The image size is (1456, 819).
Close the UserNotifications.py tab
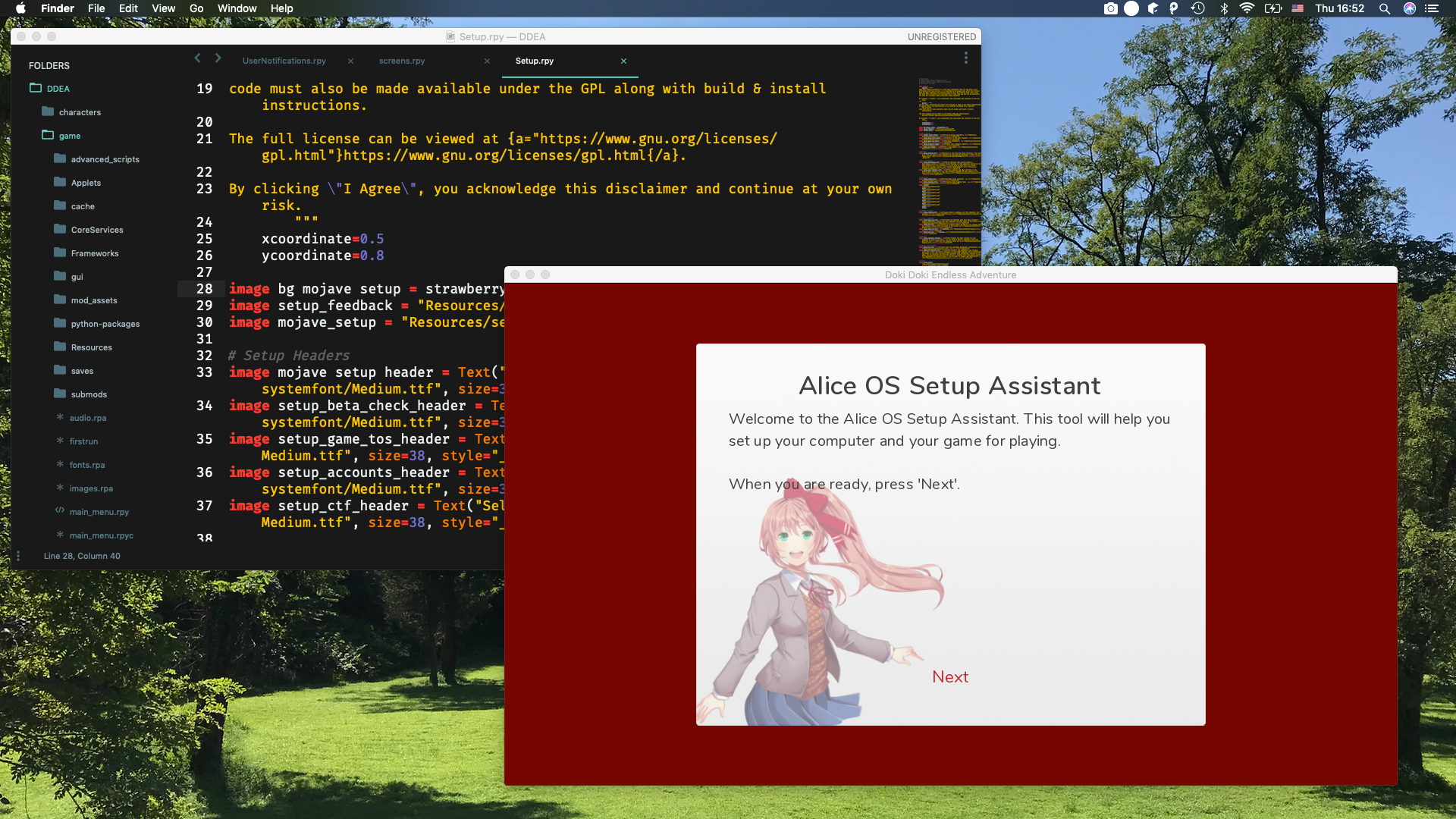pos(350,61)
